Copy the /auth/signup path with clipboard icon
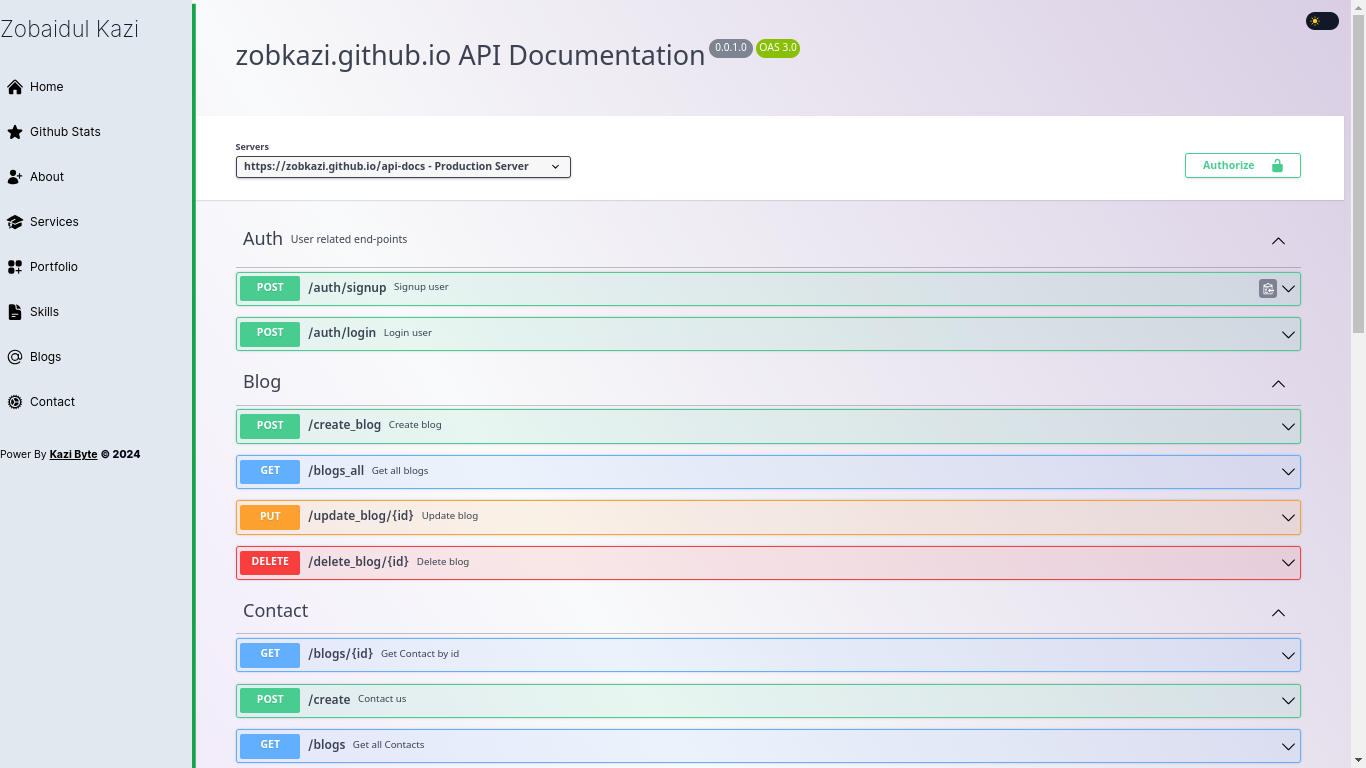Screen dimensions: 1366x768 coord(1267,289)
